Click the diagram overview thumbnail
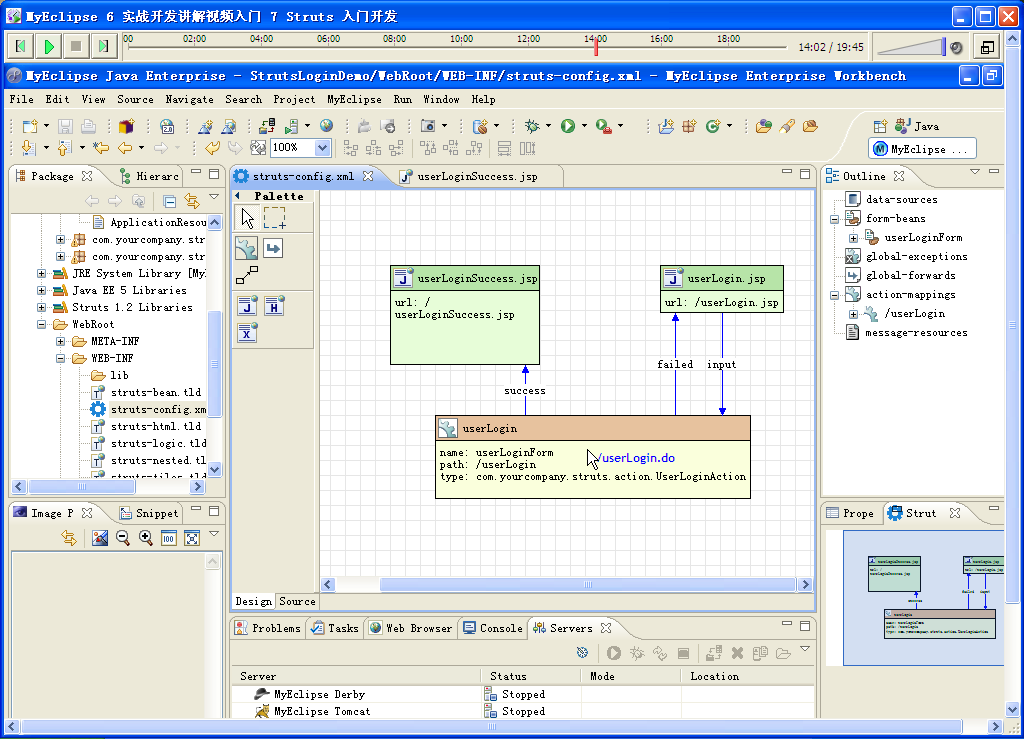 [923, 597]
